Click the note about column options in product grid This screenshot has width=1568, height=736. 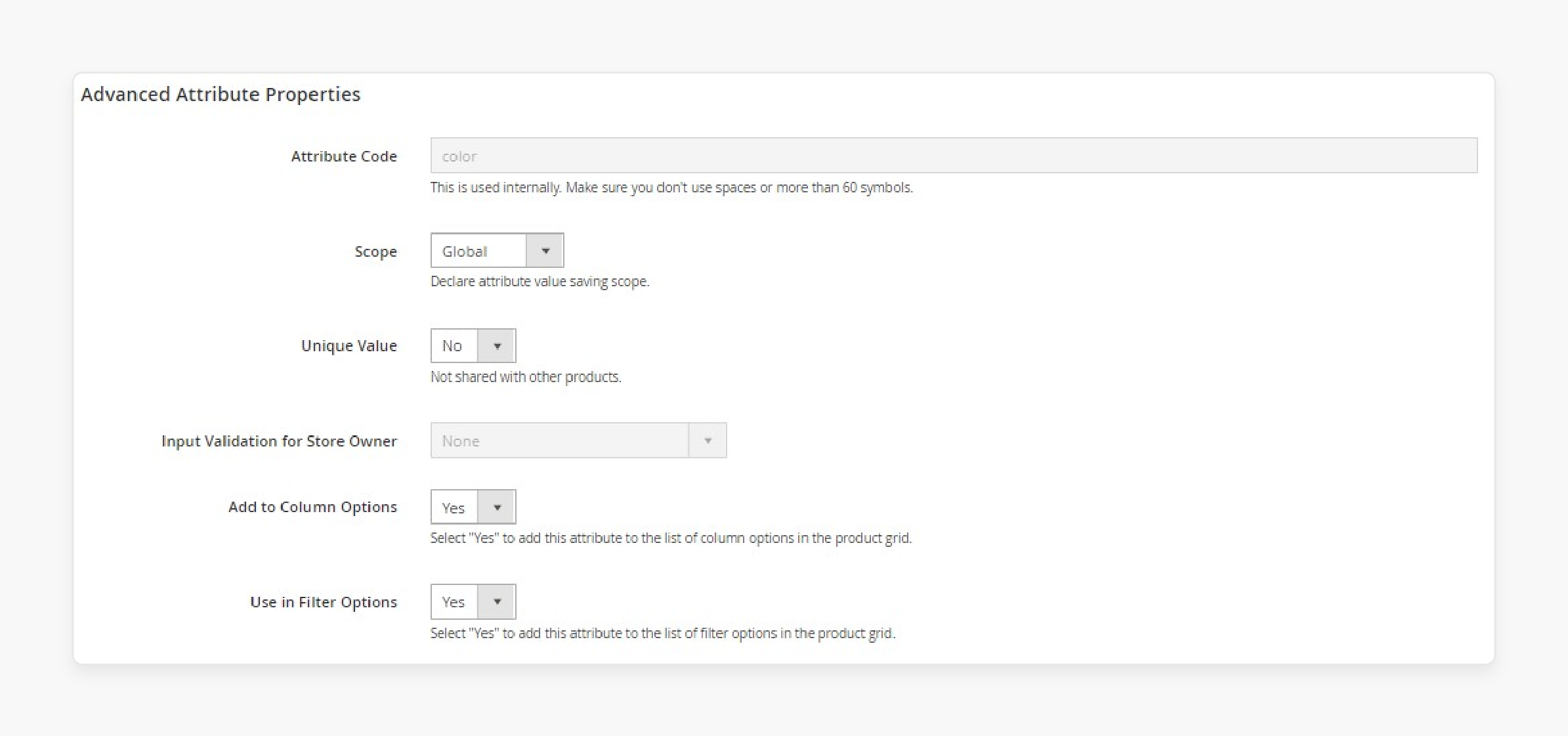(671, 538)
